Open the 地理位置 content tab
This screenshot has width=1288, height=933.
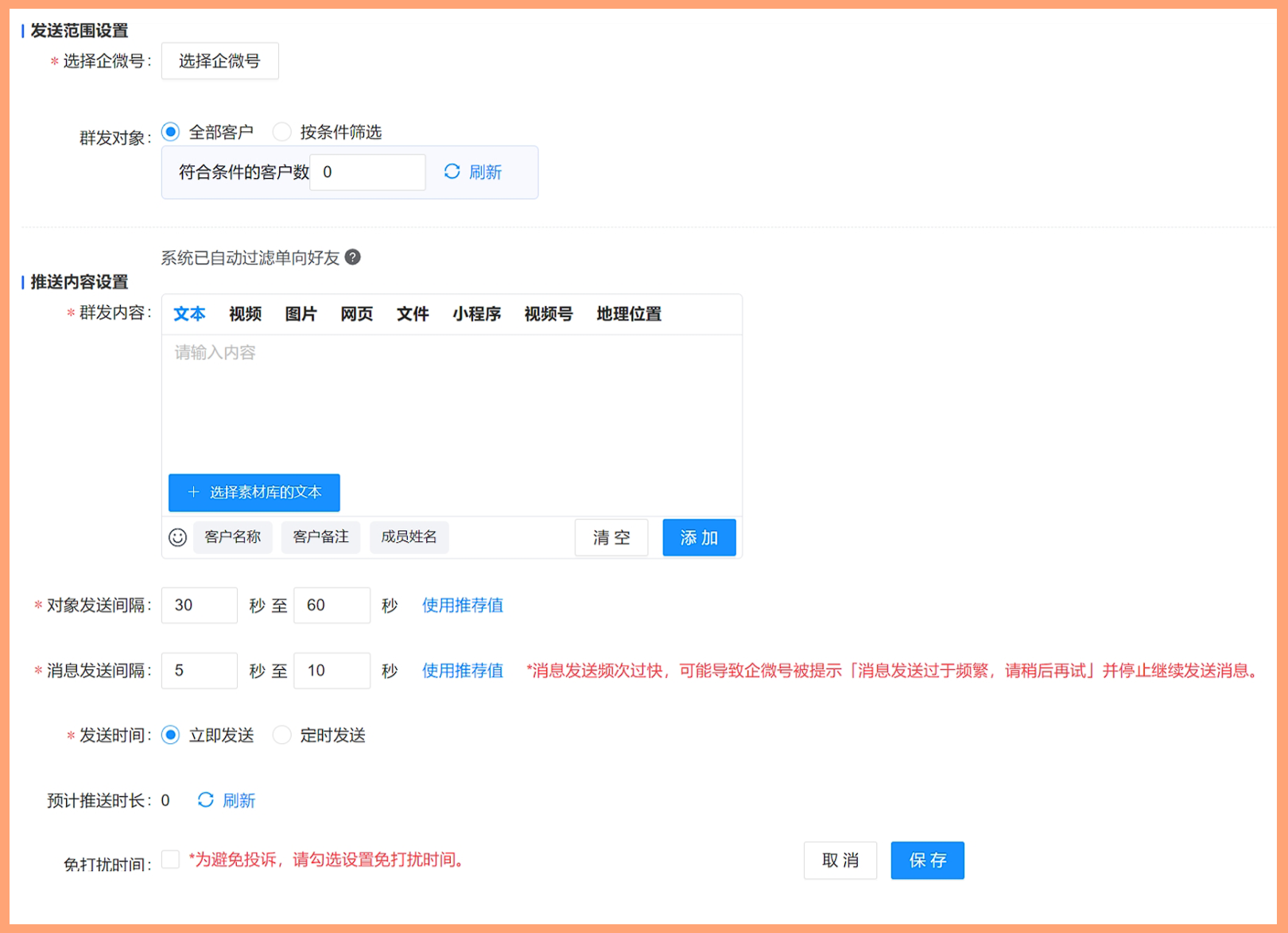coord(629,314)
